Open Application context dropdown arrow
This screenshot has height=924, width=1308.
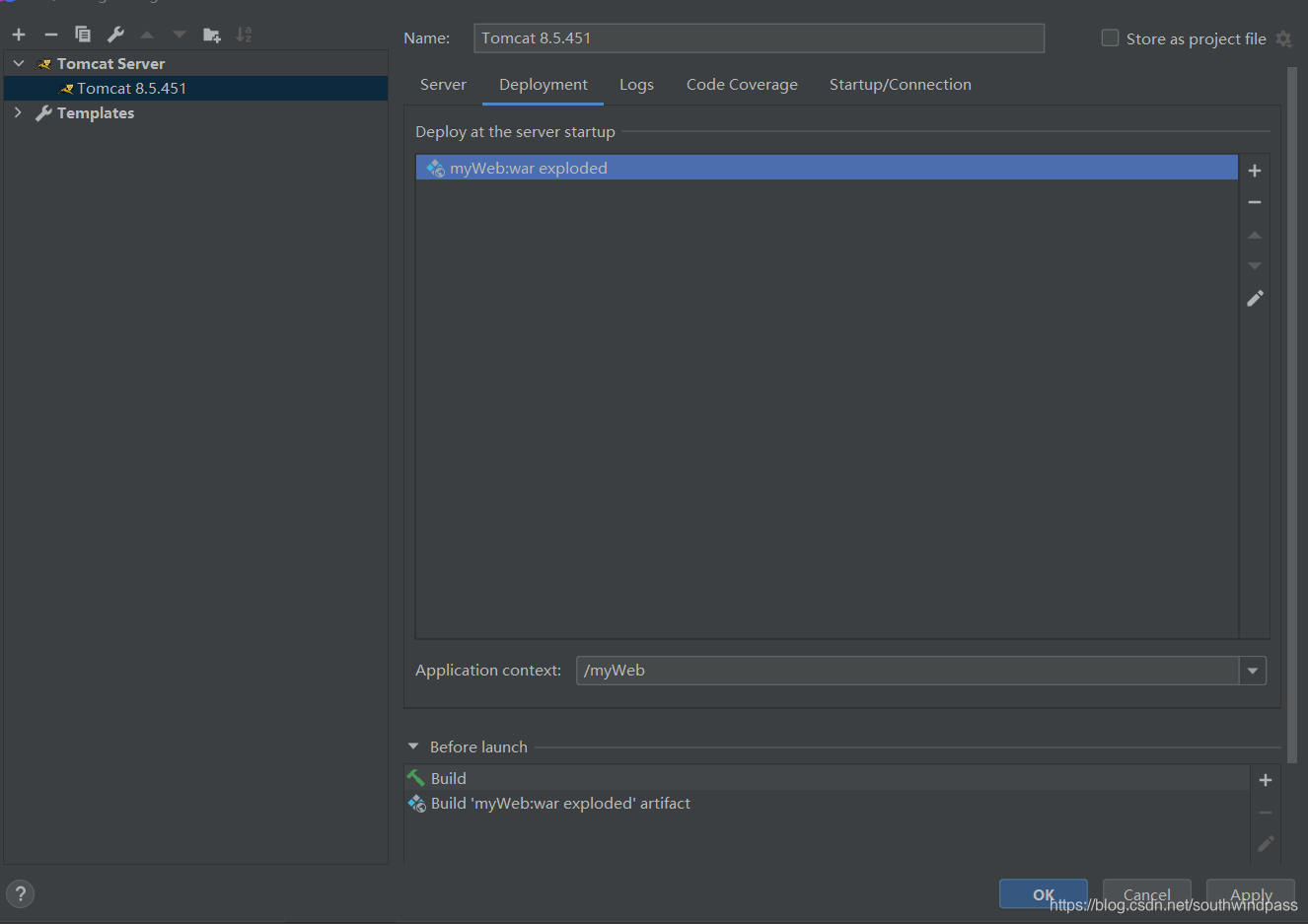[x=1253, y=671]
